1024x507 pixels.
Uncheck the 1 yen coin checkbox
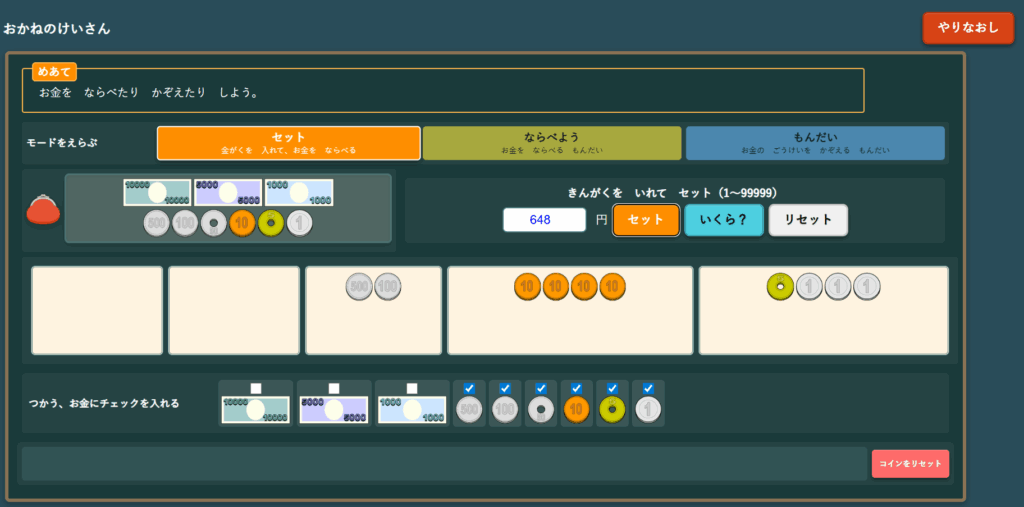[x=648, y=388]
